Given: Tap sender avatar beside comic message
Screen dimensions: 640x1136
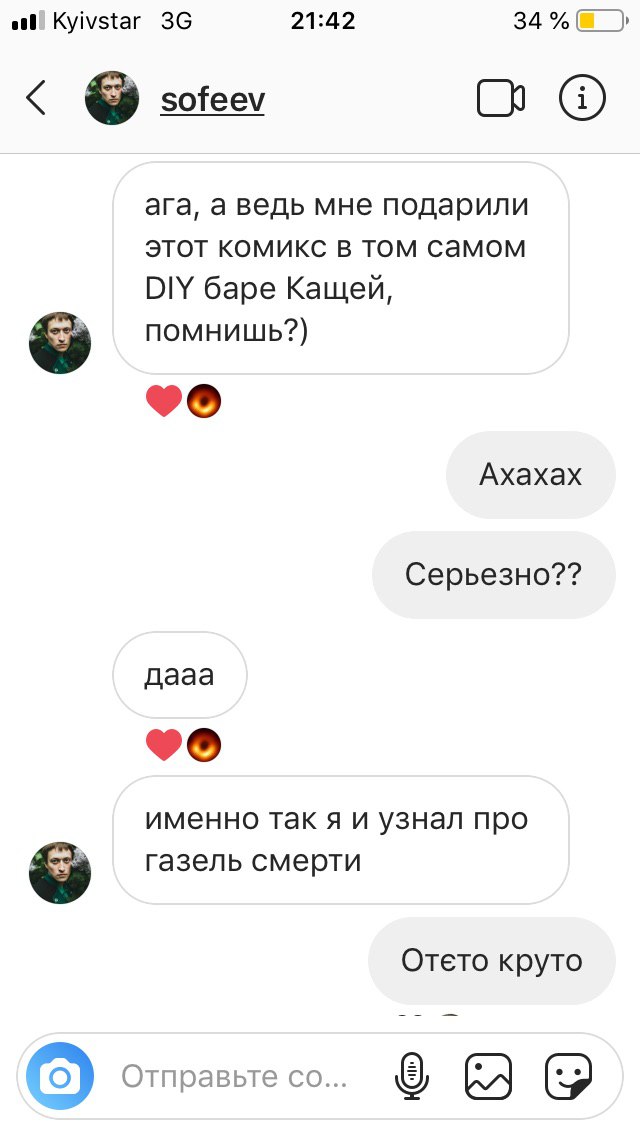Looking at the screenshot, I should (60, 343).
